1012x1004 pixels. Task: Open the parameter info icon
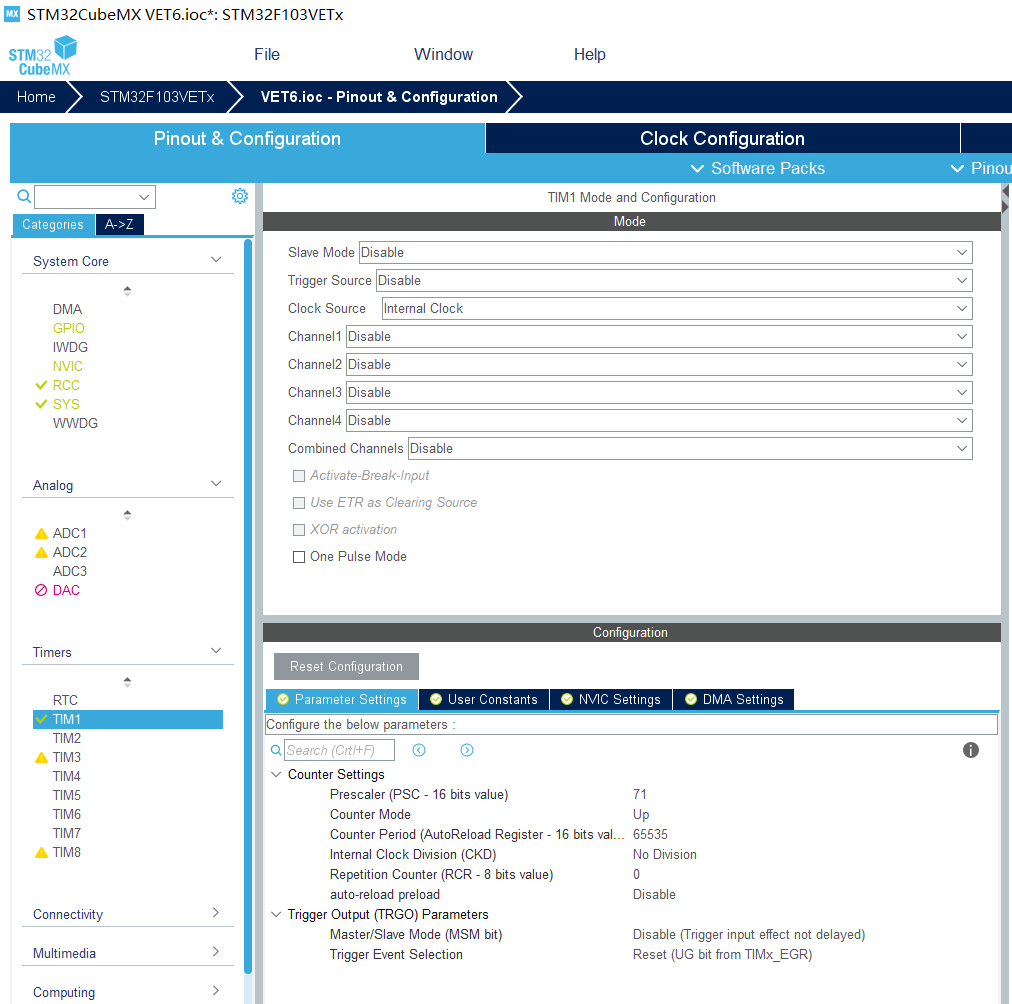click(x=970, y=750)
